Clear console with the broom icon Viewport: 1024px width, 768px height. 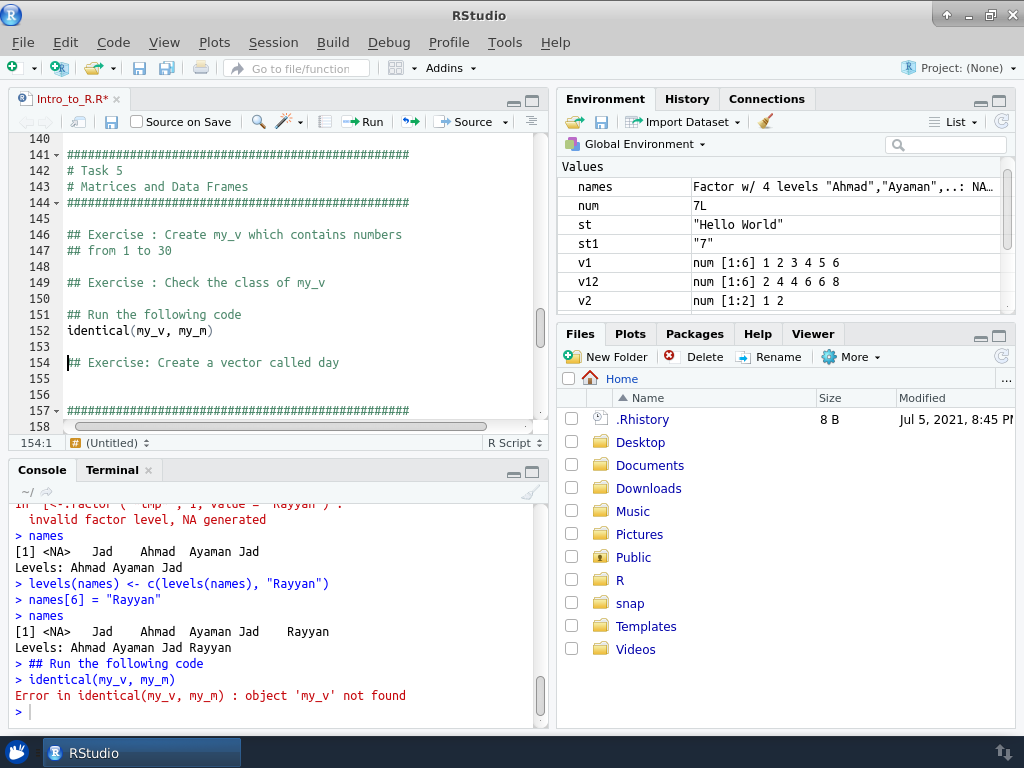(x=530, y=492)
